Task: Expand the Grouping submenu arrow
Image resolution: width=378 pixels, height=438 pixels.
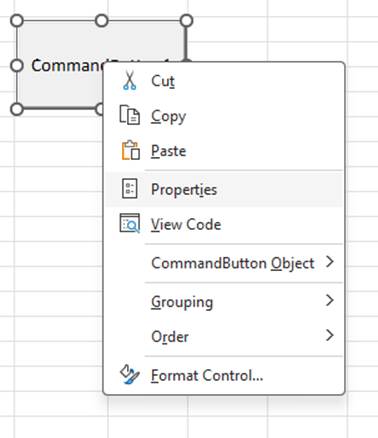Action: 329,300
